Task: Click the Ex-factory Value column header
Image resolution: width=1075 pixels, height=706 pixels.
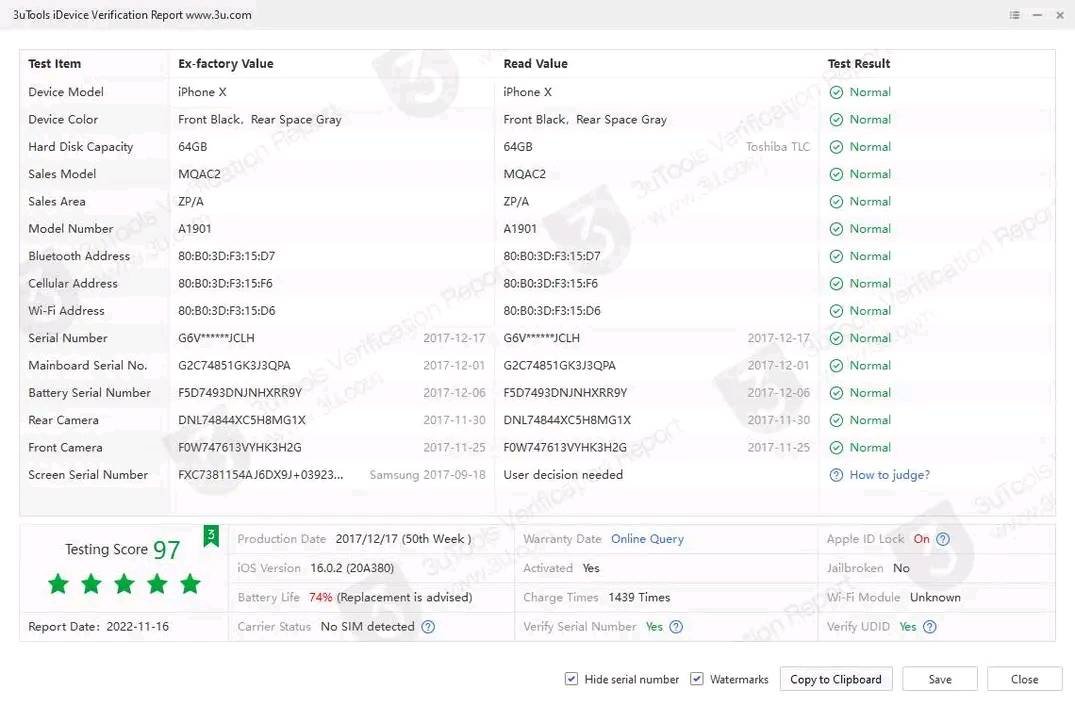Action: [225, 64]
